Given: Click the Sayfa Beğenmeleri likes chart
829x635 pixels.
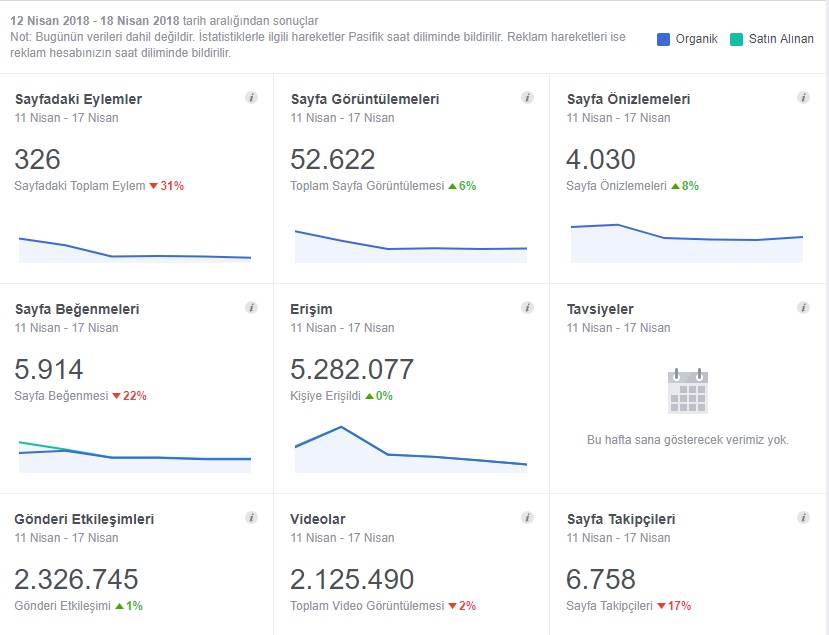Looking at the screenshot, I should [x=135, y=456].
